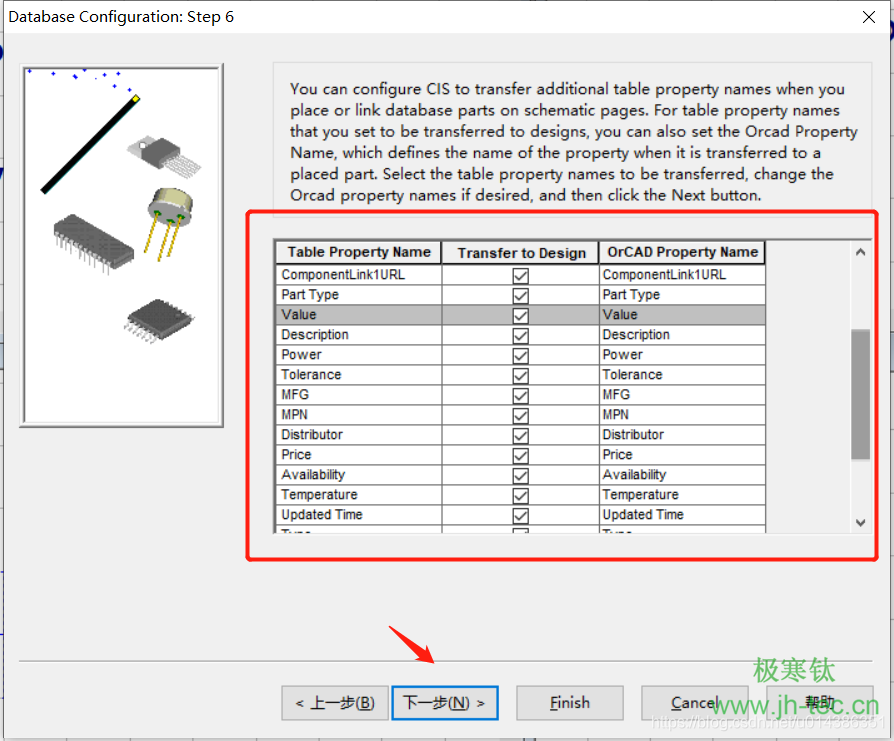The height and width of the screenshot is (741, 894).
Task: Edit the Distributor OrCAD Property Name cell
Action: click(682, 435)
